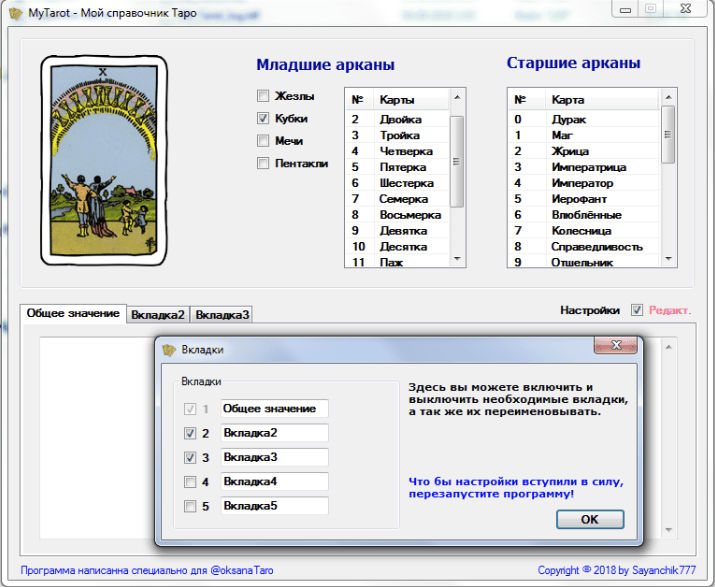715x587 pixels.
Task: Confirm dialog with OK button
Action: (x=590, y=519)
